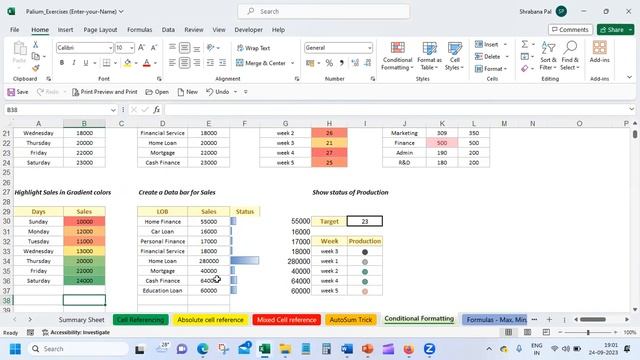The width and height of the screenshot is (640, 360).
Task: Open Windows Start menu
Action: pos(15,349)
